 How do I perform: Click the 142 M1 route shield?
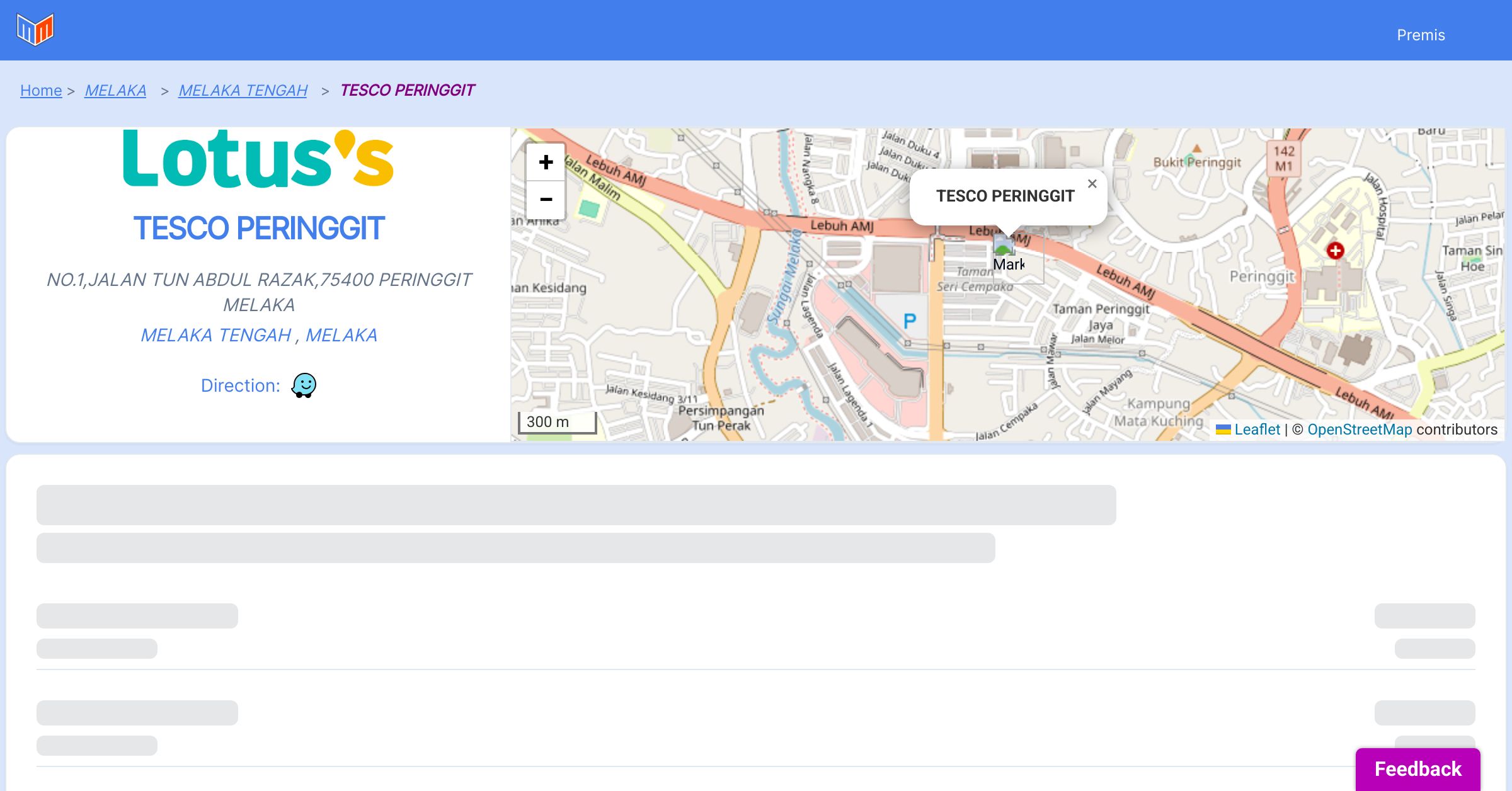(x=1283, y=159)
